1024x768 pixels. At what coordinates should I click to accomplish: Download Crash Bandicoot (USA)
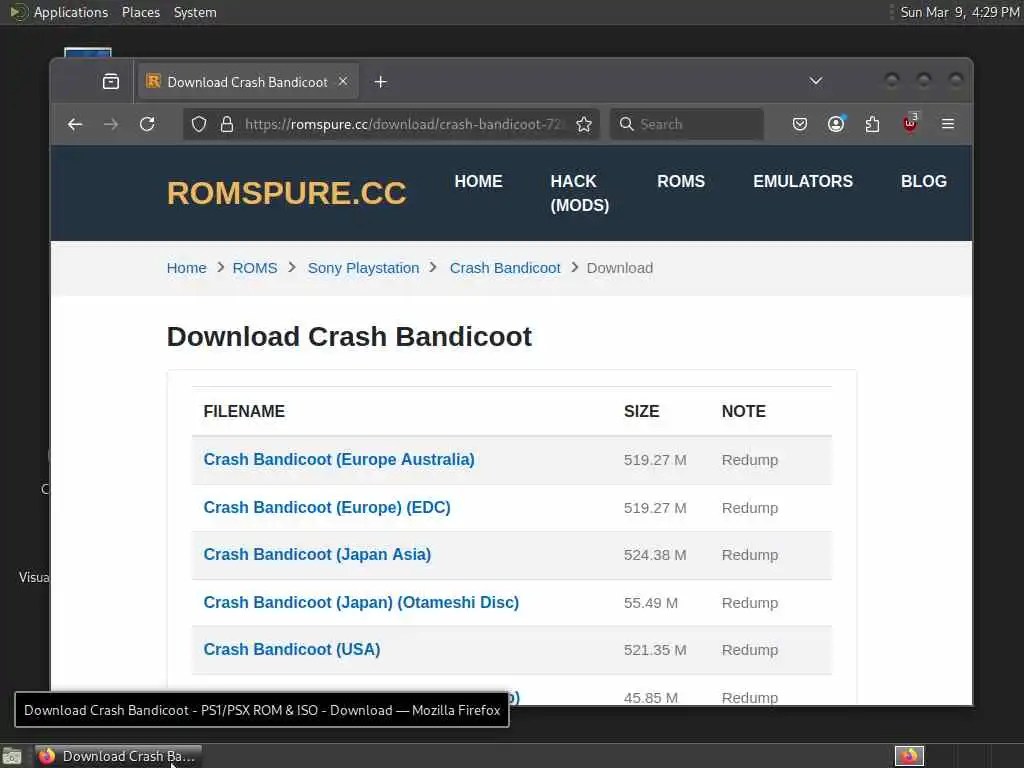pyautogui.click(x=292, y=650)
